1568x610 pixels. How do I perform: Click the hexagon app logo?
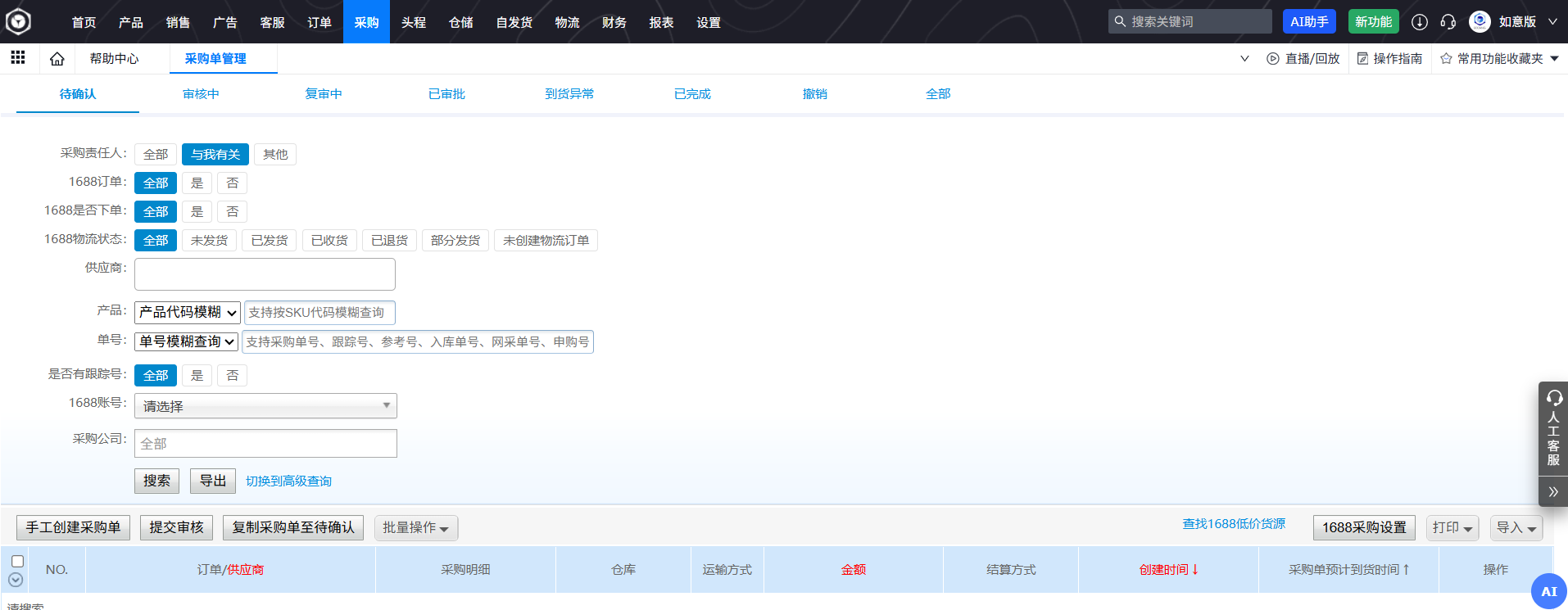18,21
